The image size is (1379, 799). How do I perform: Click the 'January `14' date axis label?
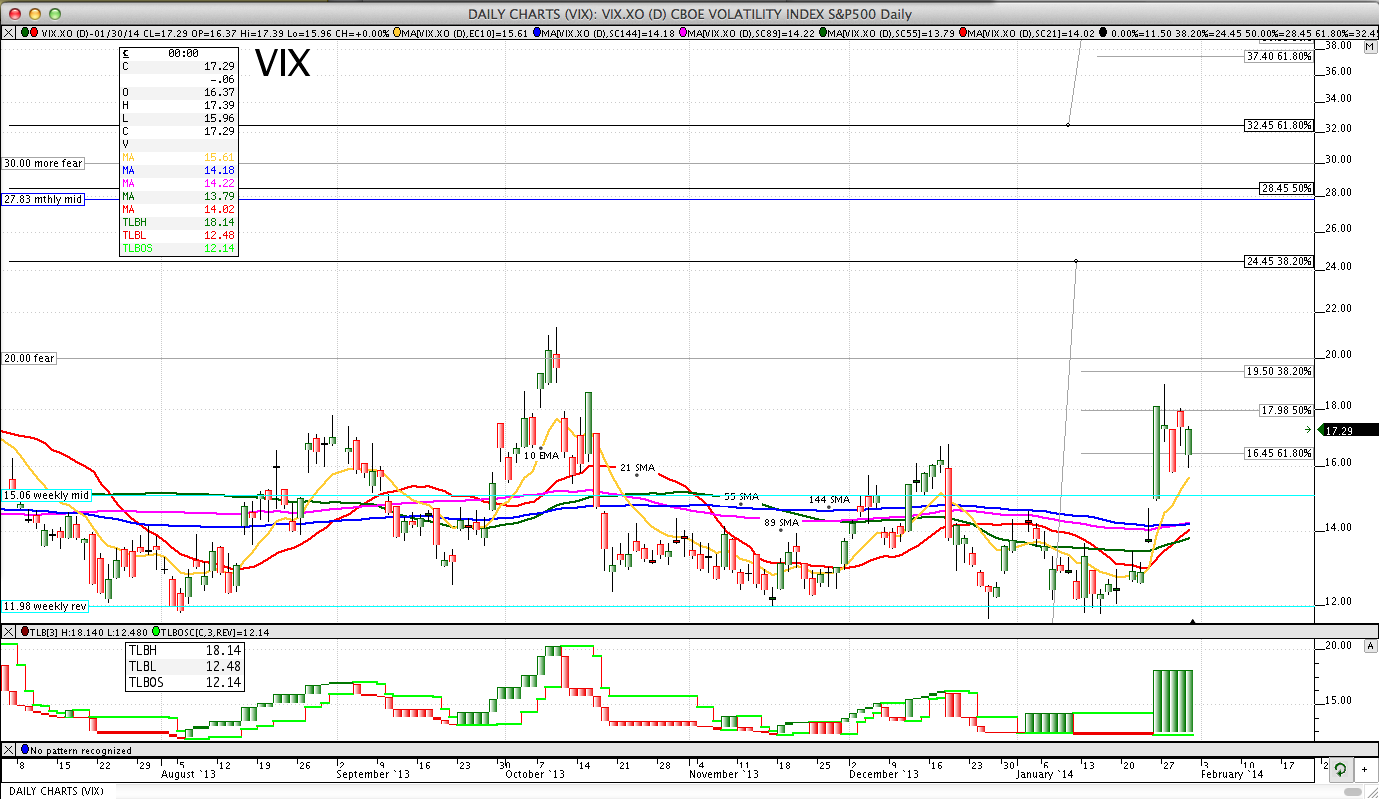point(1046,774)
